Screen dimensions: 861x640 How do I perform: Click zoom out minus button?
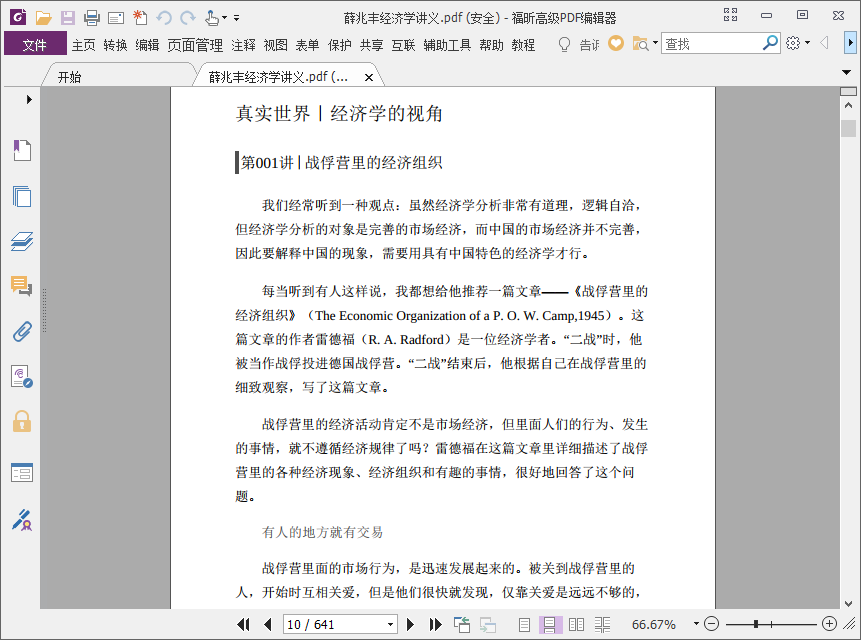tap(711, 624)
